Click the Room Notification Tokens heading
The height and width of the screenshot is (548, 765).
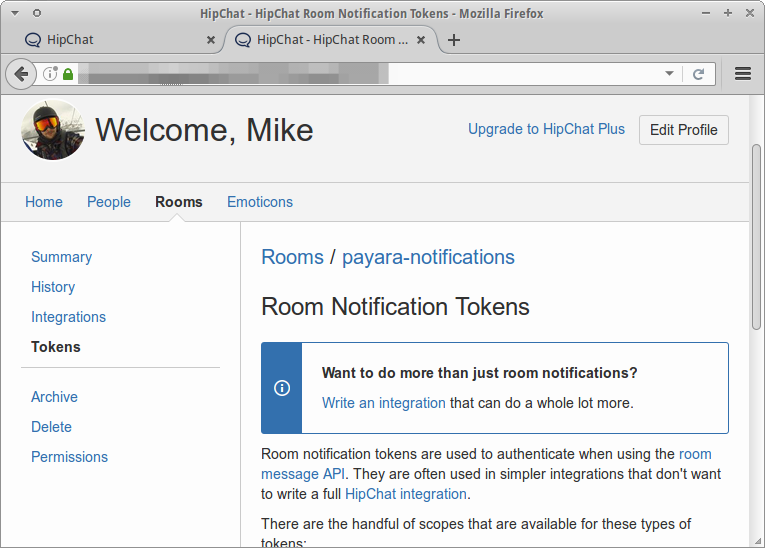point(395,306)
